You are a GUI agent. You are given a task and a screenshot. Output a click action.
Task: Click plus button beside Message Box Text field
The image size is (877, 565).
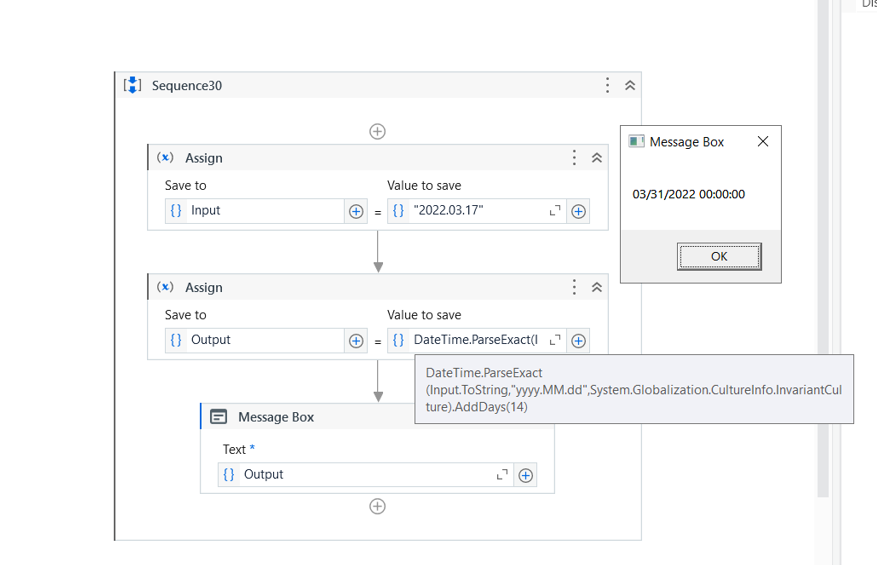[525, 475]
